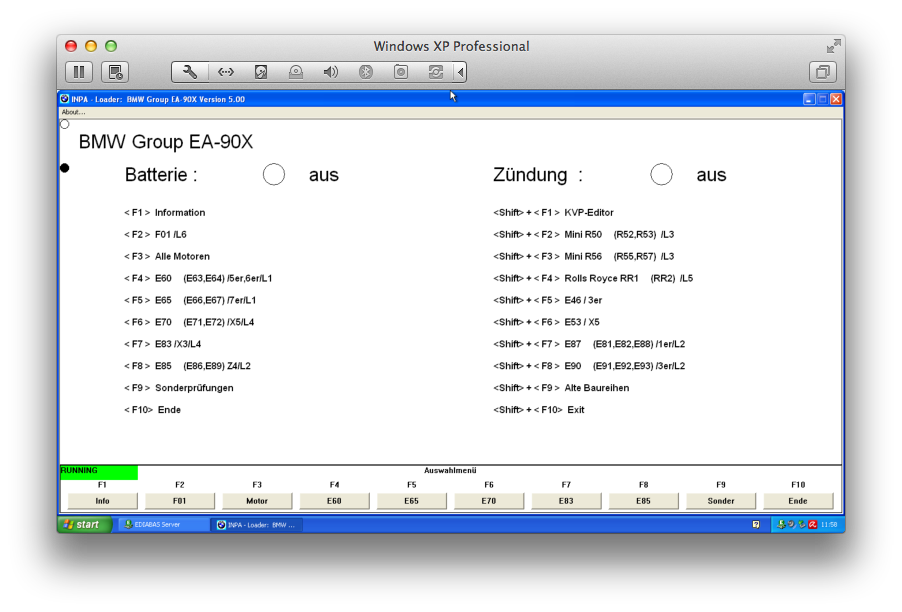Switch to EDIABAS Server taskbar item
902x612 pixels.
click(x=164, y=525)
